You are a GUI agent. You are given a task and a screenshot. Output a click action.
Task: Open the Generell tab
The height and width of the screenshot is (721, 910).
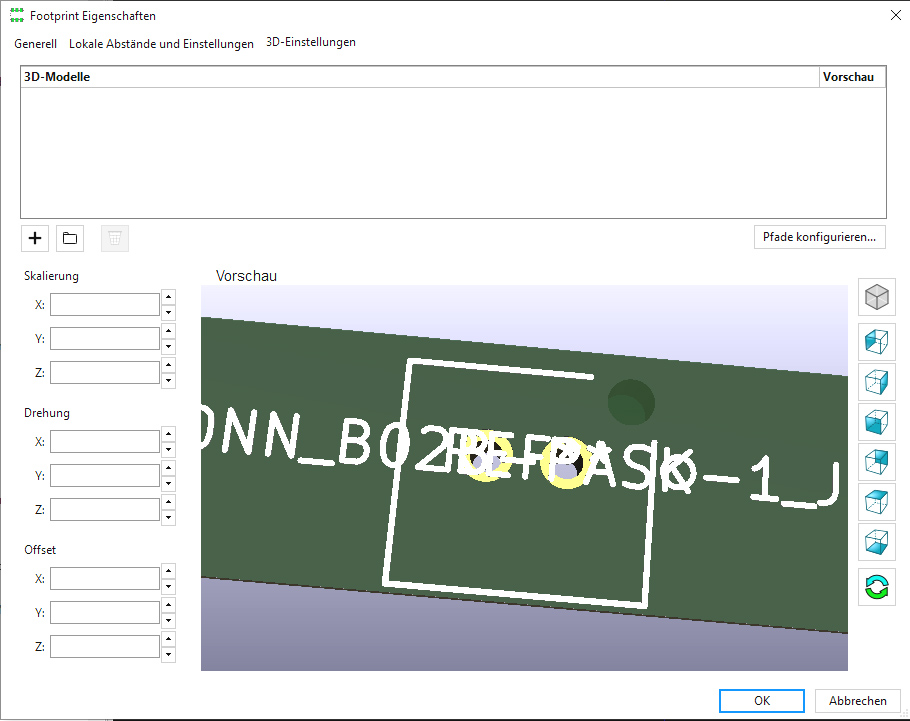tap(35, 44)
